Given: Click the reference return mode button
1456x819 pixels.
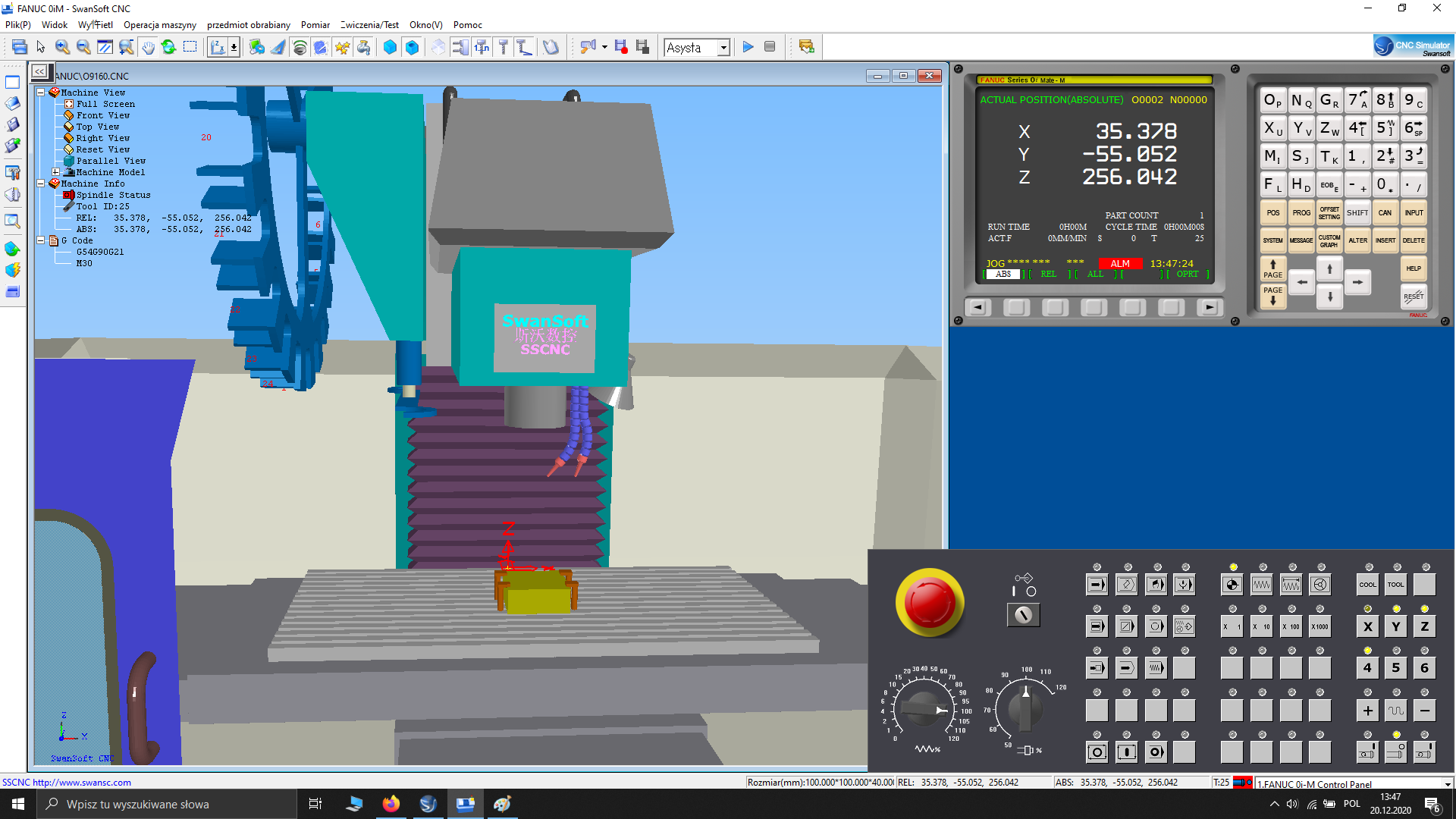Looking at the screenshot, I should click(x=1232, y=585).
